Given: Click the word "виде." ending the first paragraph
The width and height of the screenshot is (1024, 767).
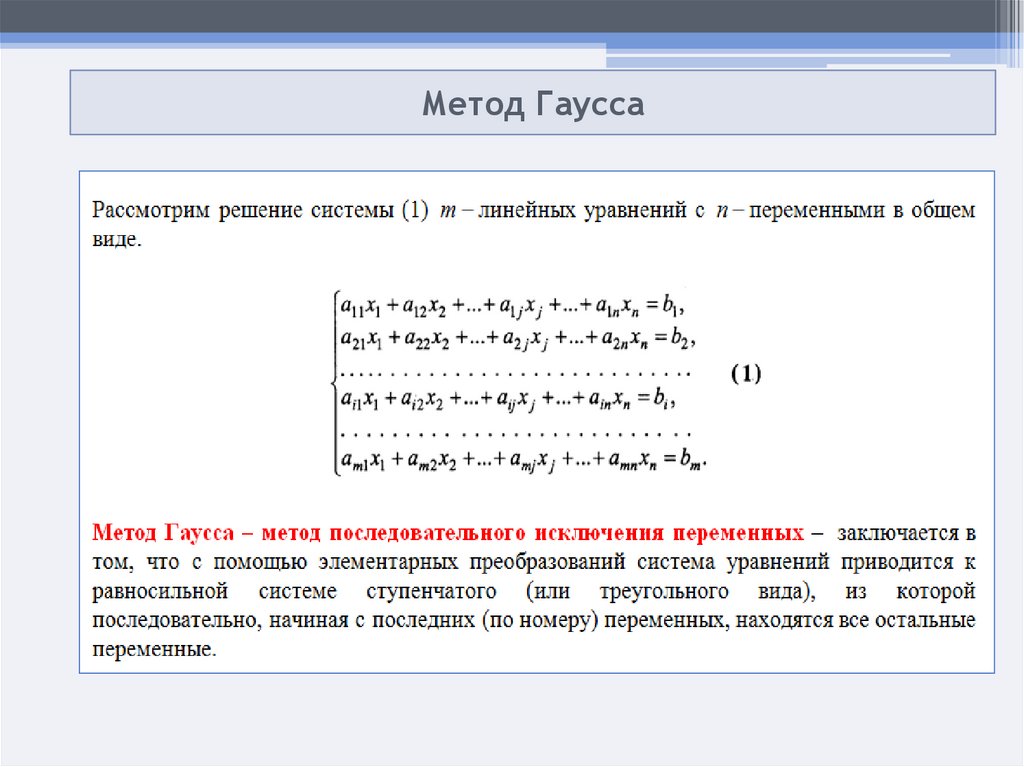Looking at the screenshot, I should point(117,242).
